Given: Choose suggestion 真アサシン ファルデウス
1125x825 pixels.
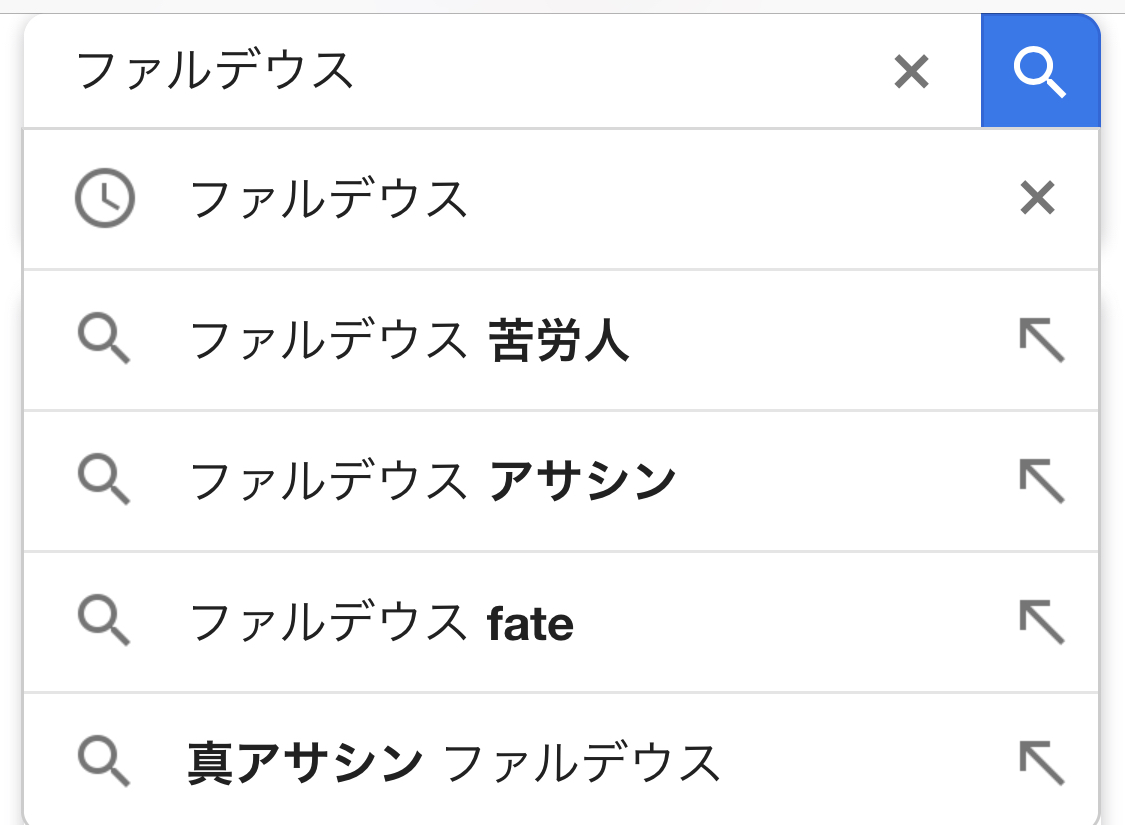Looking at the screenshot, I should pos(453,764).
